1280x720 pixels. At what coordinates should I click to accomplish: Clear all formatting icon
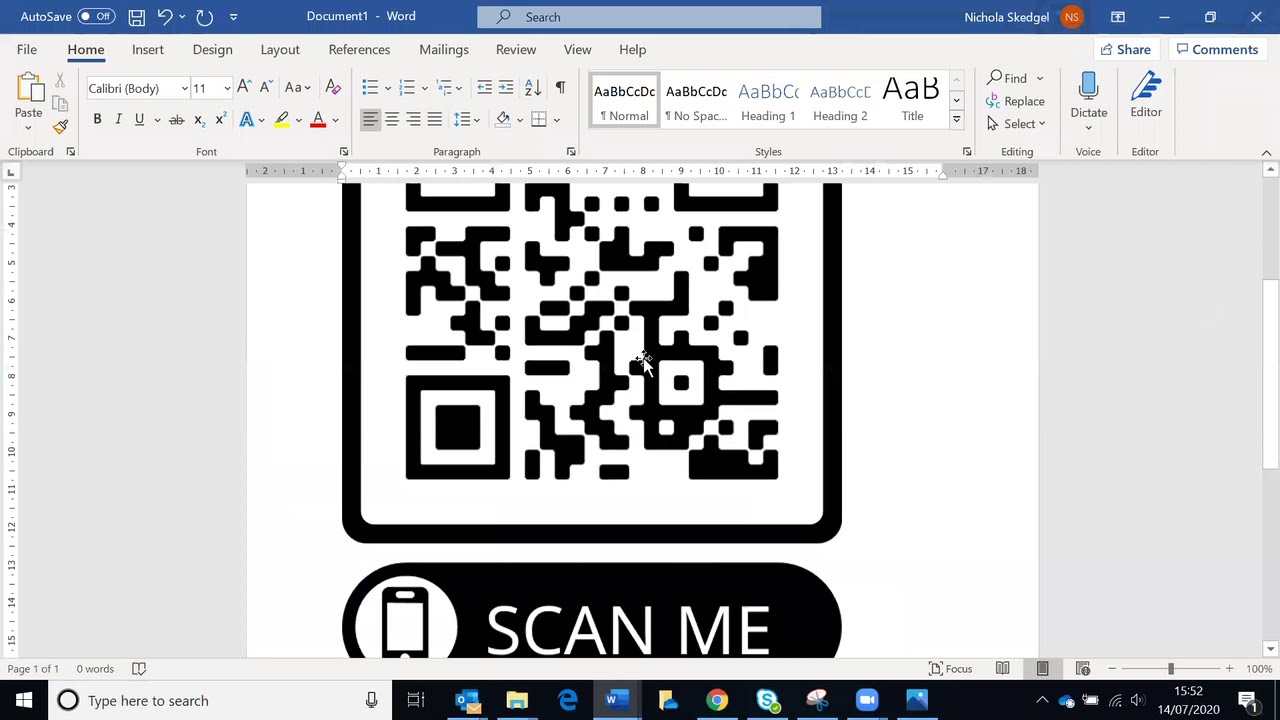pos(333,88)
